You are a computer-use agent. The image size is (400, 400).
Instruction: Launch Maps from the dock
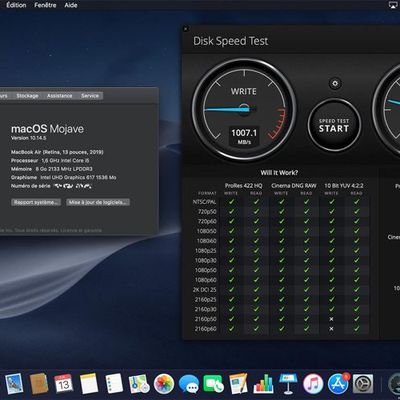click(139, 384)
